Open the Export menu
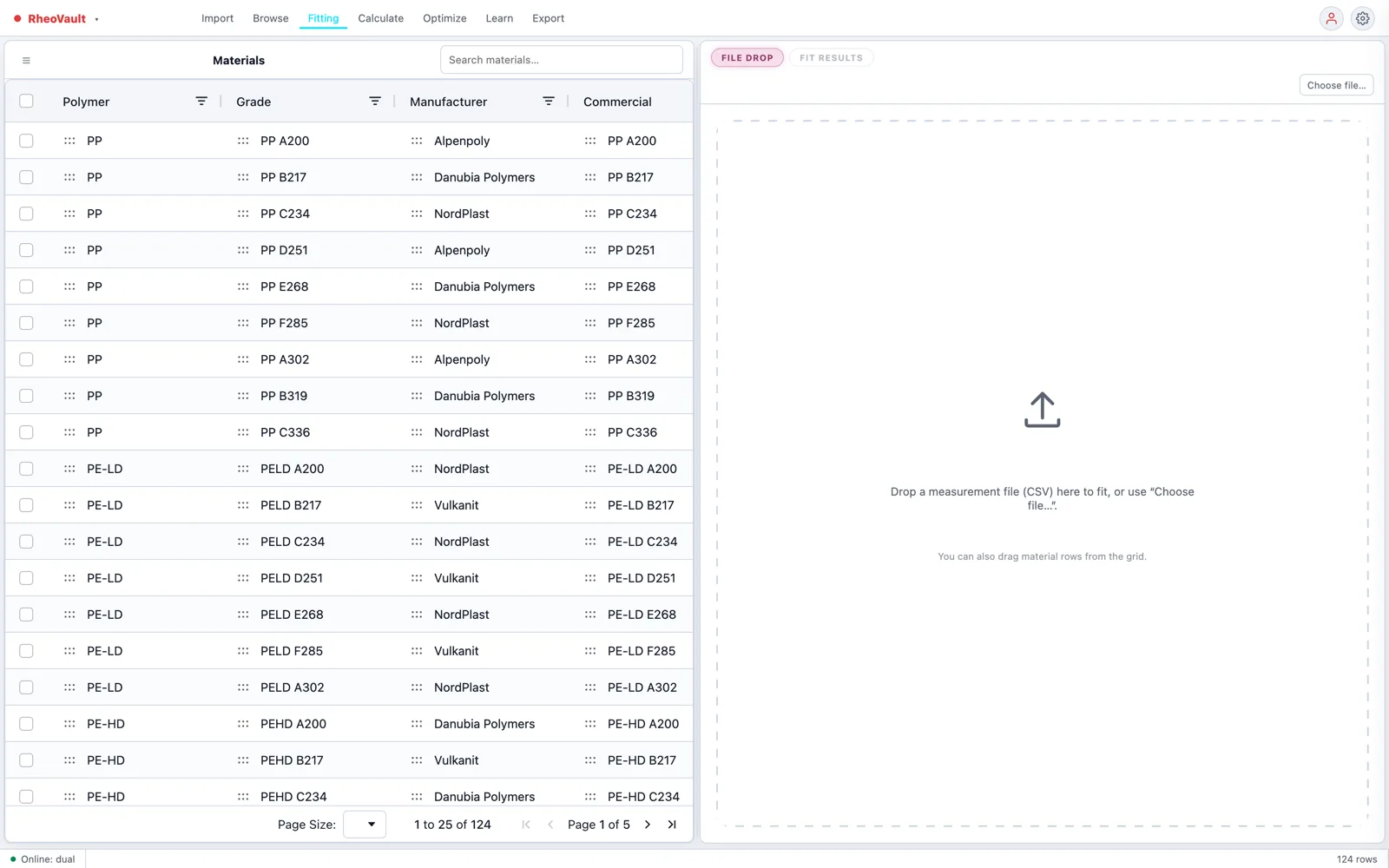The width and height of the screenshot is (1389, 868). [549, 18]
